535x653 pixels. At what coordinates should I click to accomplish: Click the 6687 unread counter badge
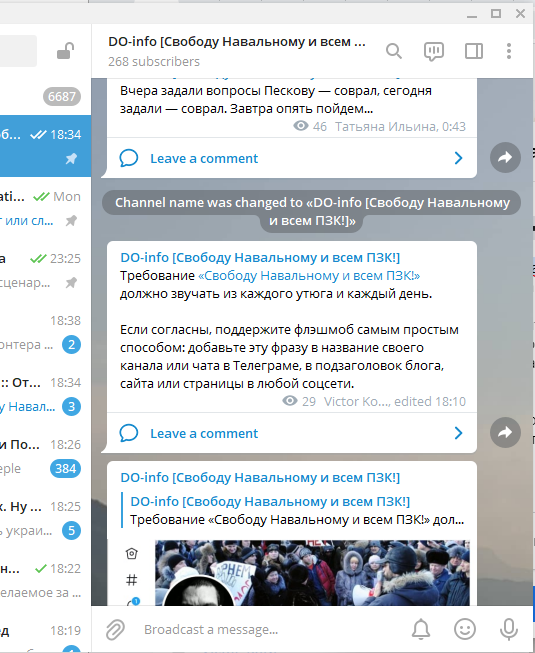(x=62, y=97)
